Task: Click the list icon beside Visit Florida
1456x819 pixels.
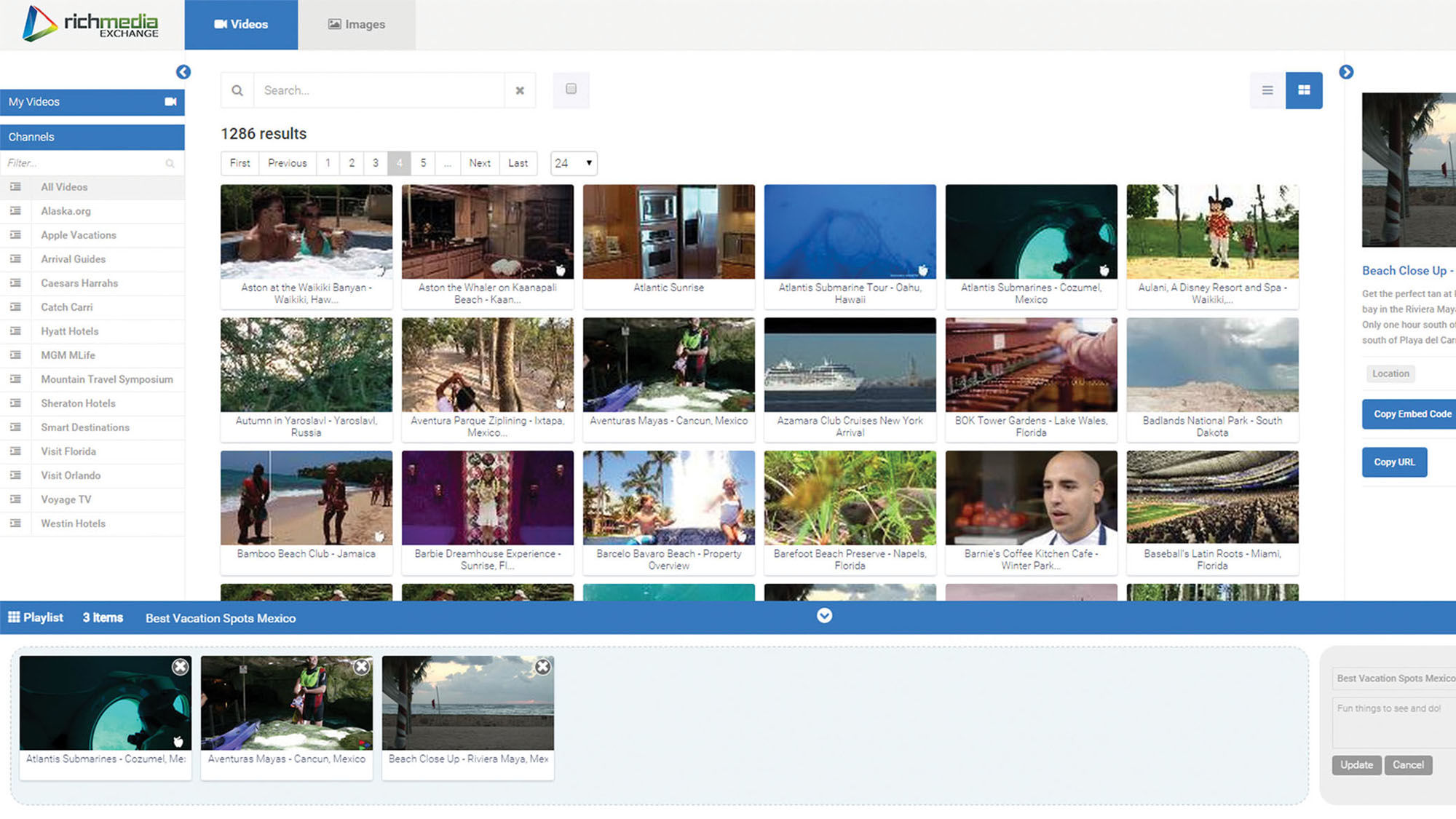Action: [x=15, y=451]
